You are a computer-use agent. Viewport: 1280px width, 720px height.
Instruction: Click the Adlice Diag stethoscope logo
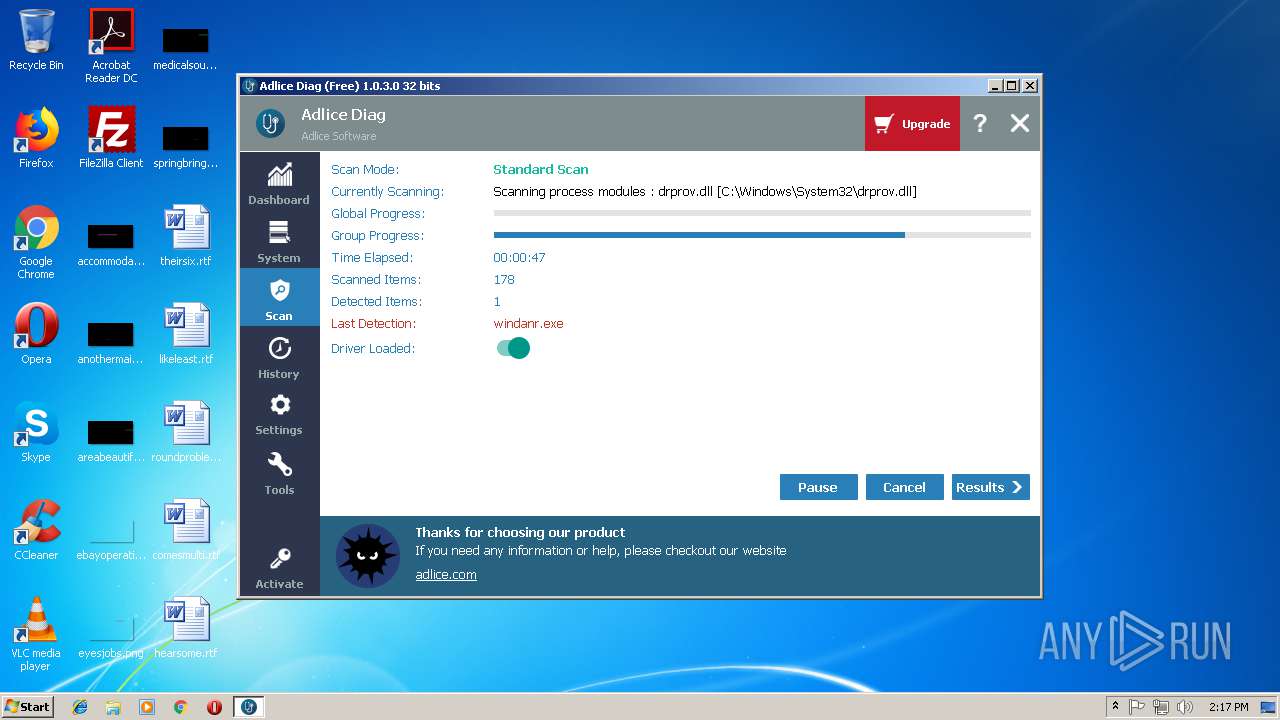270,123
